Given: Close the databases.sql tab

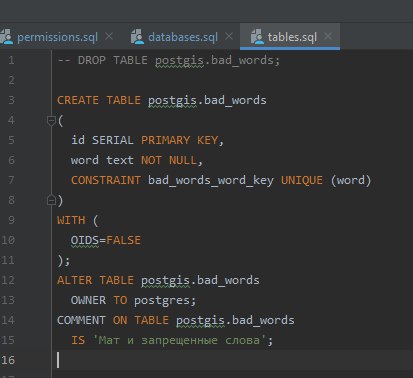Looking at the screenshot, I should click(x=229, y=36).
